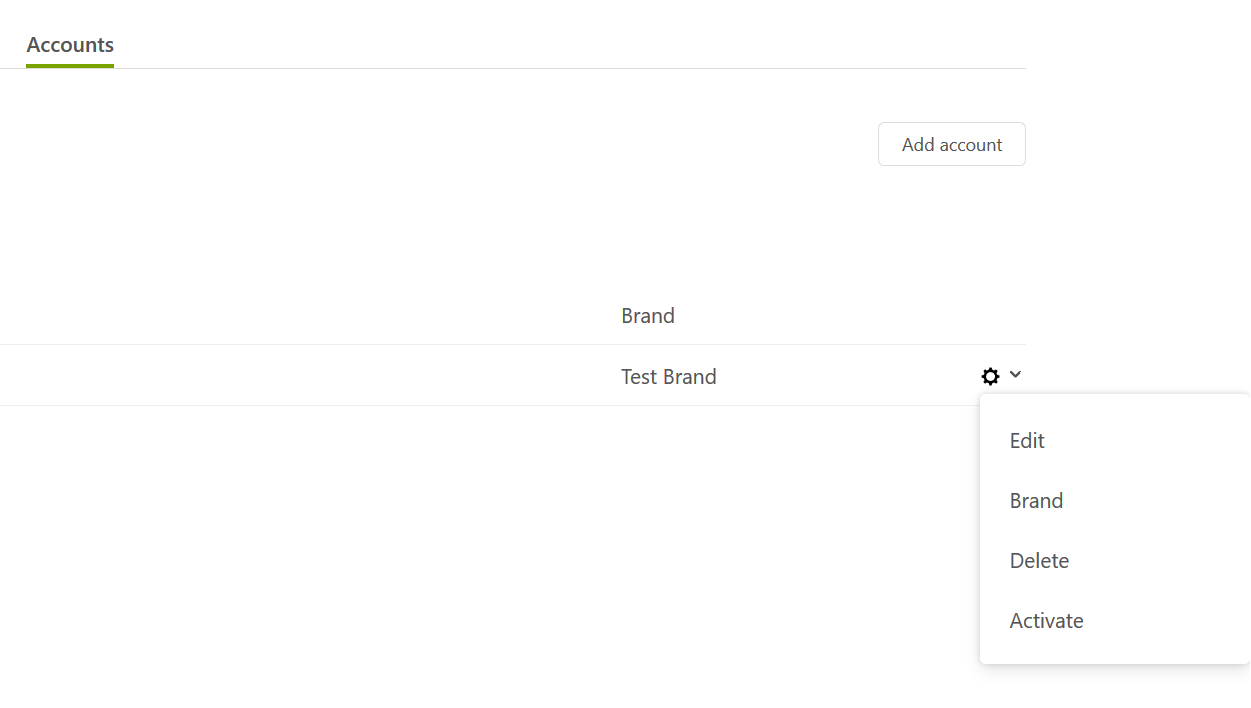1251x708 pixels.
Task: Switch to Accounts with green underline
Action: coord(70,45)
